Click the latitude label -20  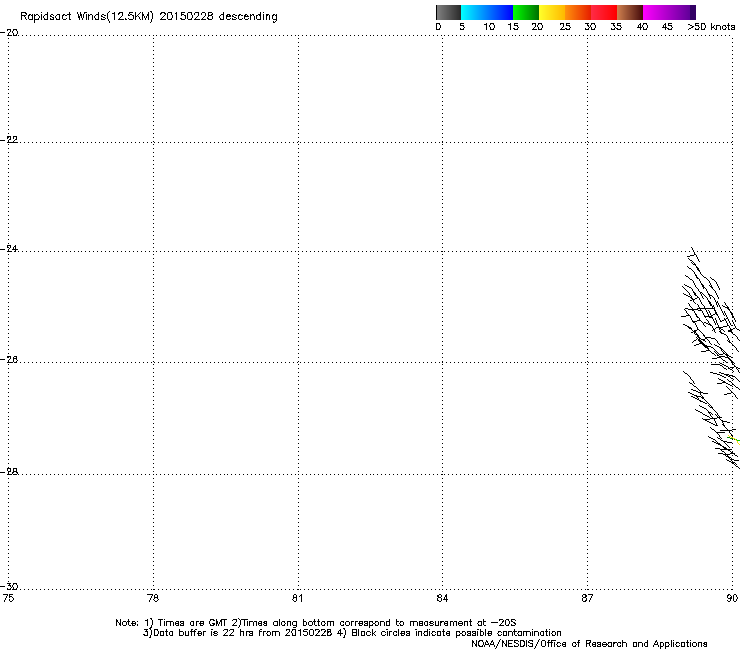pos(9,33)
